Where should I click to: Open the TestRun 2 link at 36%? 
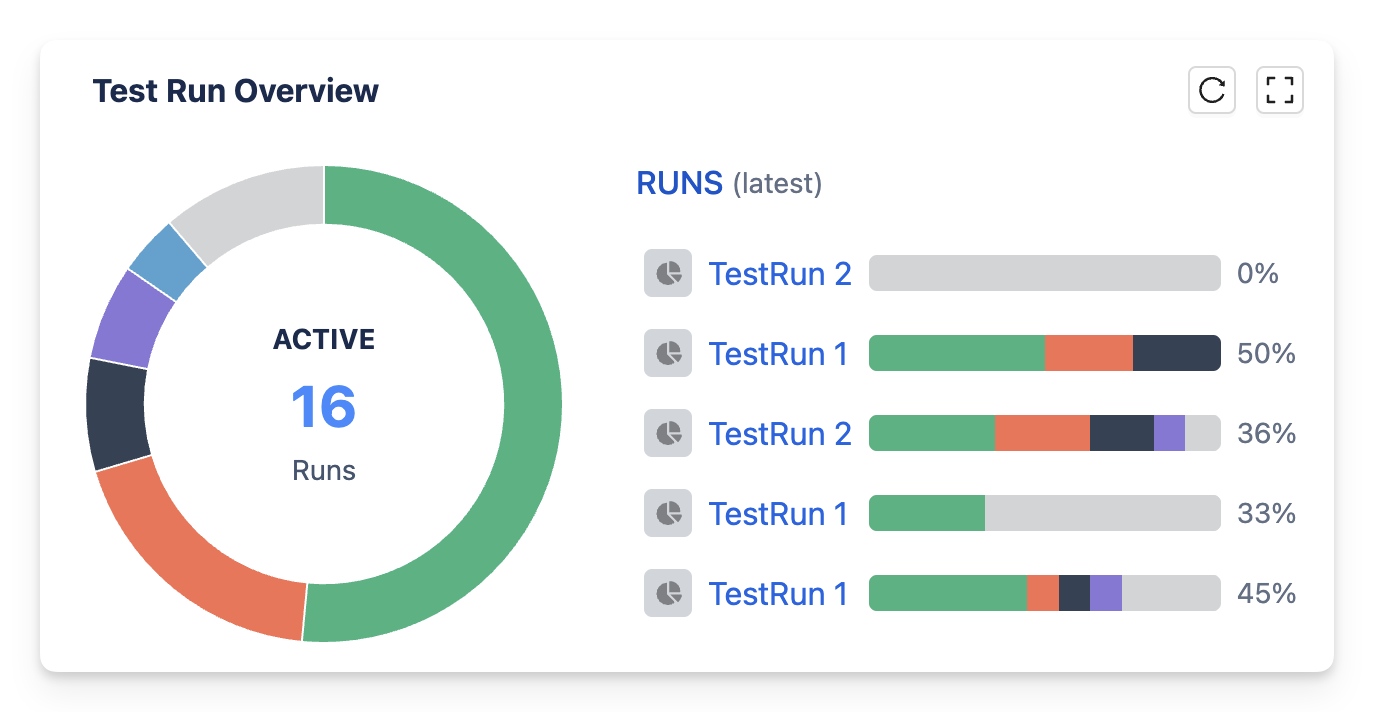pos(780,433)
